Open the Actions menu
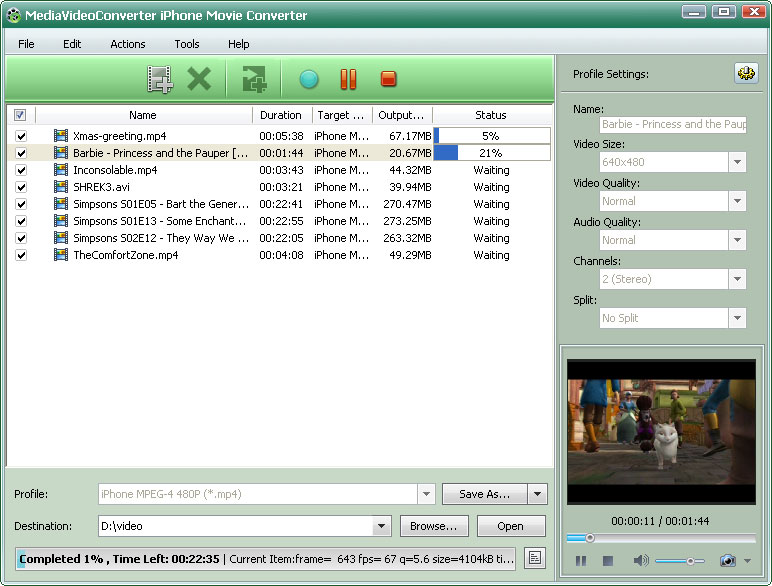This screenshot has height=586, width=772. [x=127, y=44]
